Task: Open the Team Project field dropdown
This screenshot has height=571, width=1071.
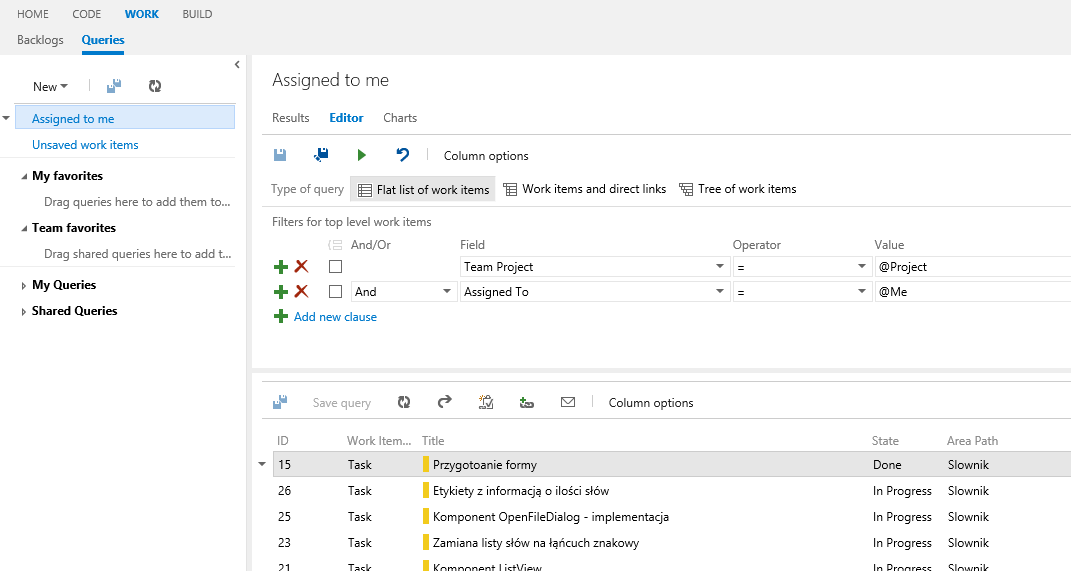Action: (x=720, y=267)
